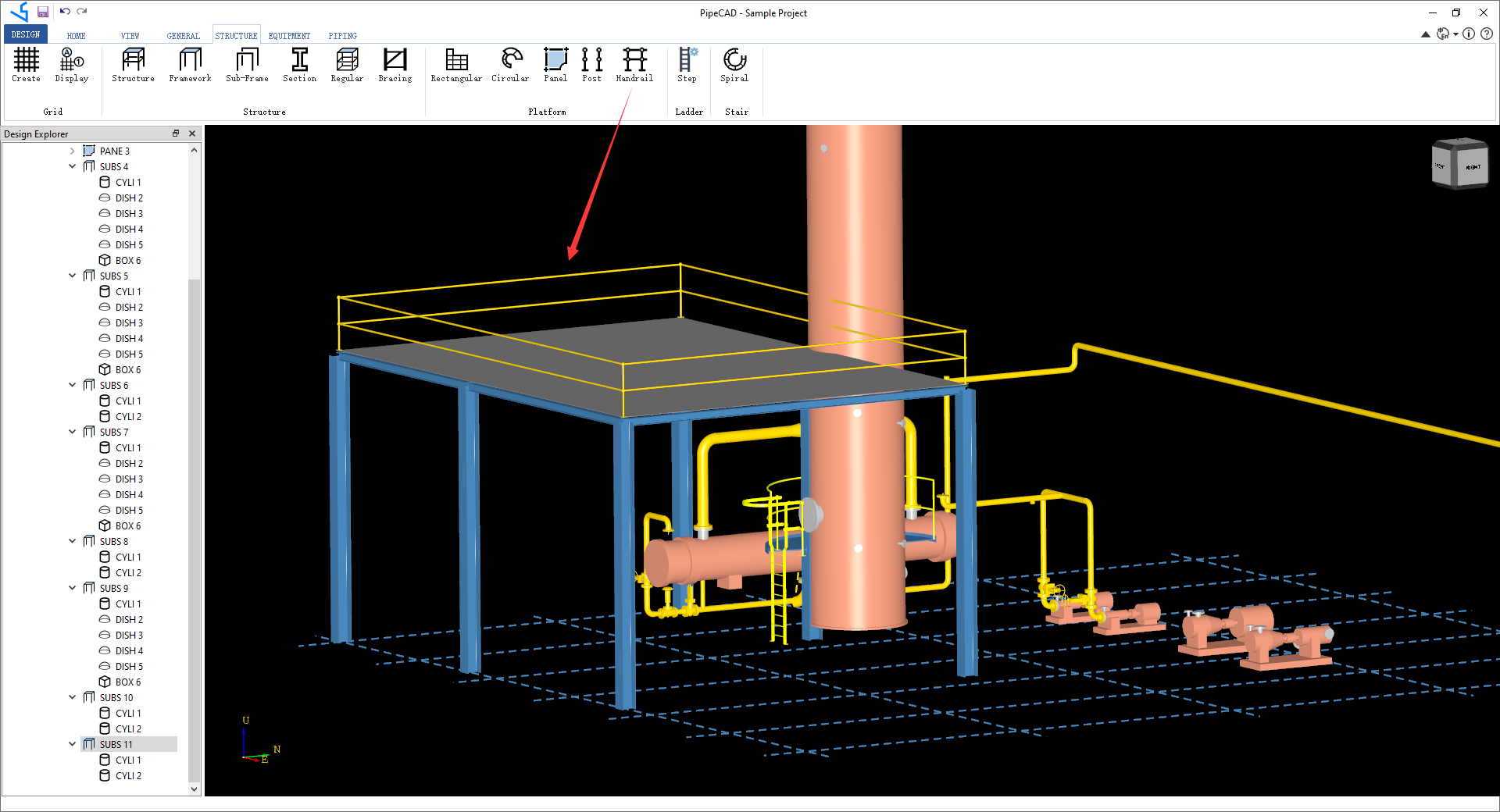Select the Section tool
Viewport: 1500px width, 812px height.
click(299, 66)
